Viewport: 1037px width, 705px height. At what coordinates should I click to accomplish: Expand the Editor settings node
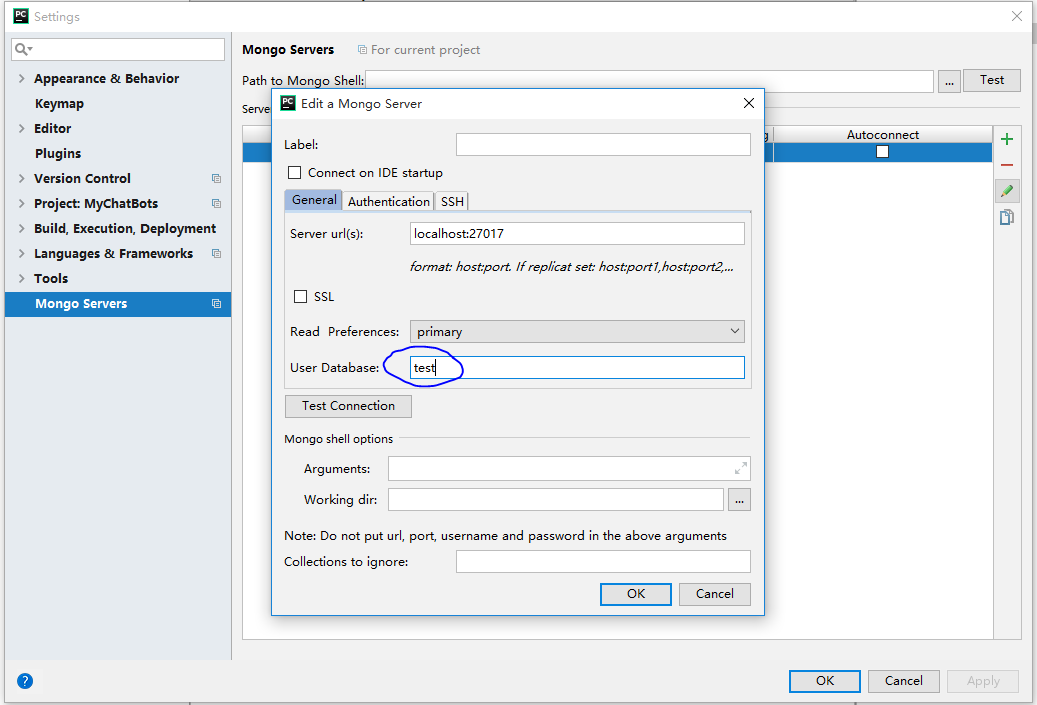[22, 128]
